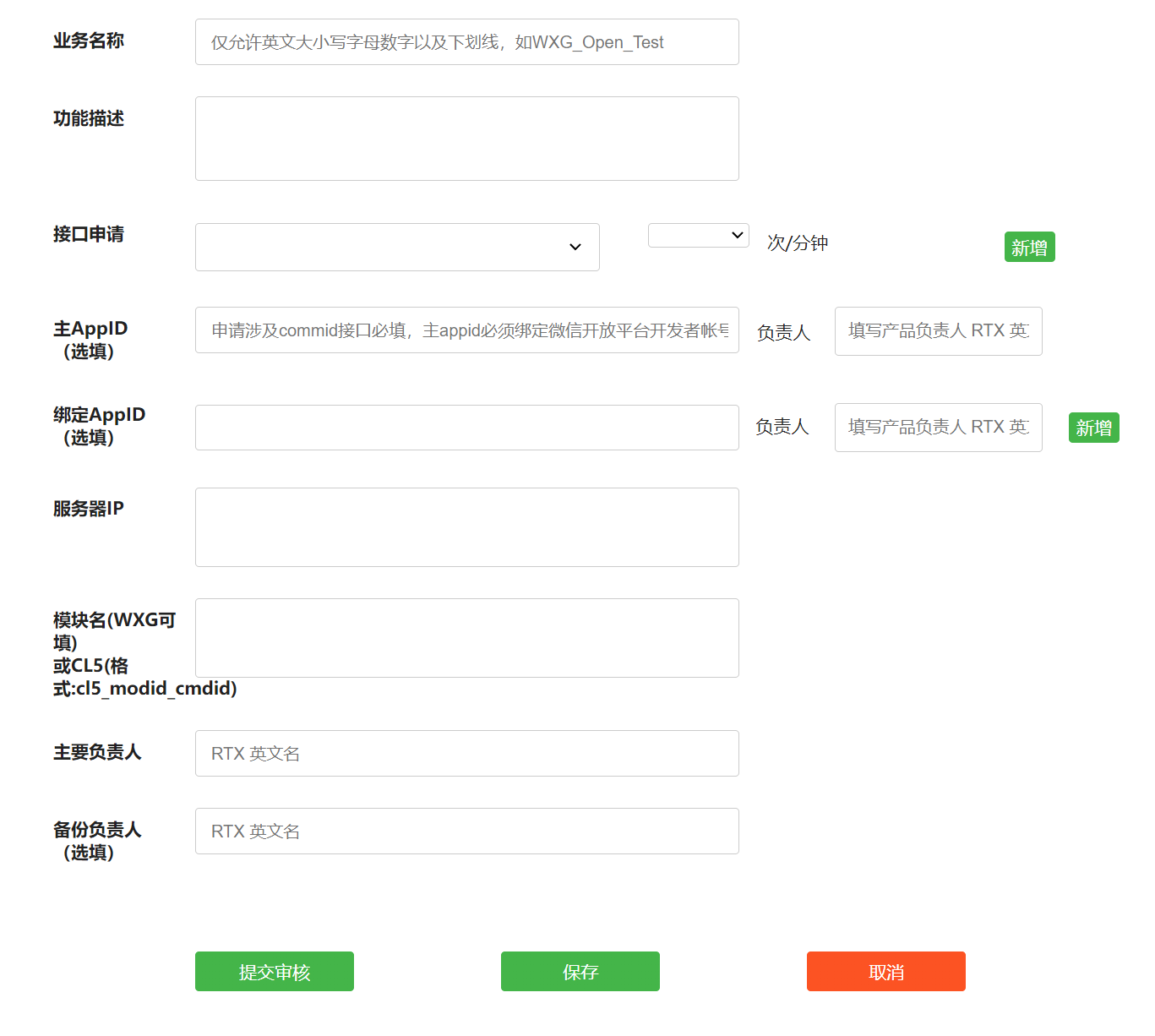1155x1036 pixels.
Task: Open the interface selection list arrow
Action: 576,247
